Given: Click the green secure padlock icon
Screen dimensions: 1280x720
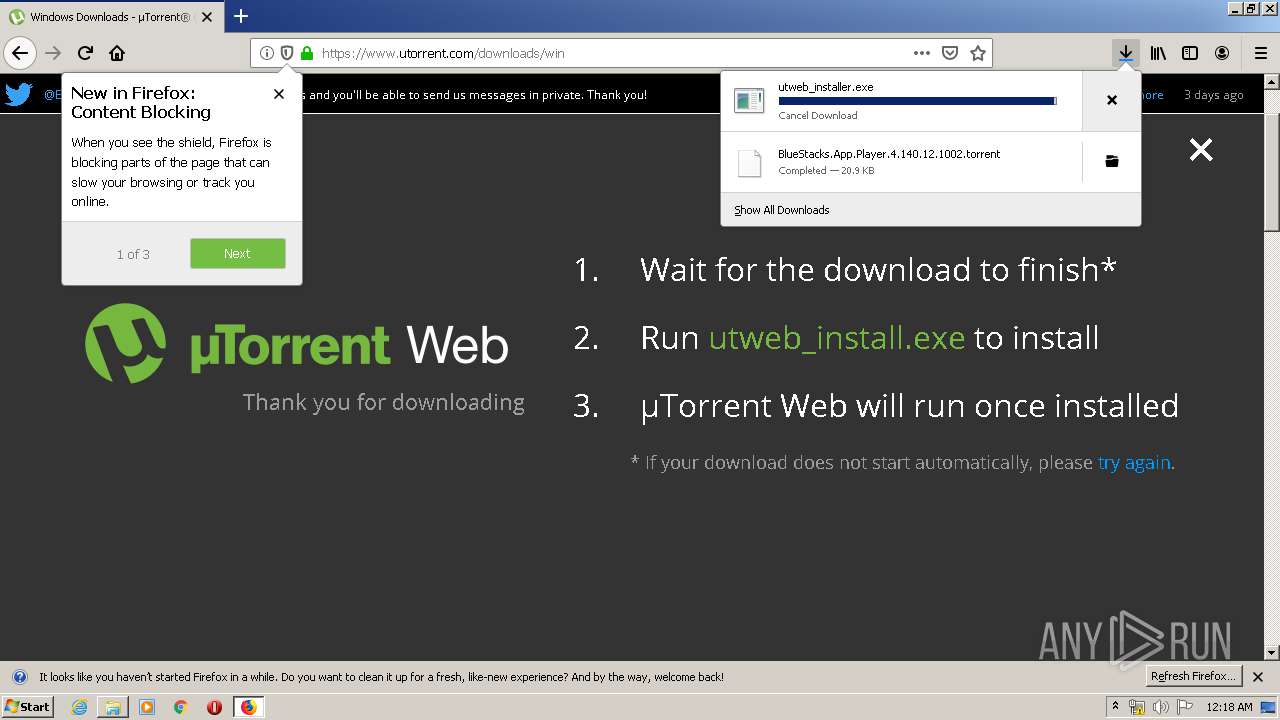Looking at the screenshot, I should [307, 53].
